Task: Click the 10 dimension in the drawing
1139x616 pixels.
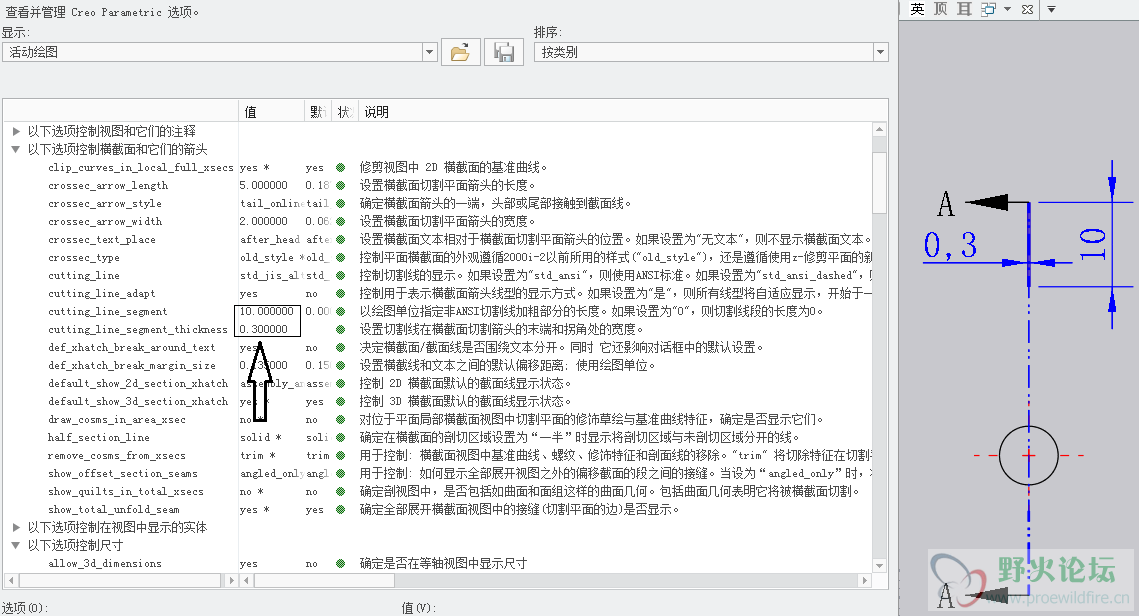Action: (1092, 244)
